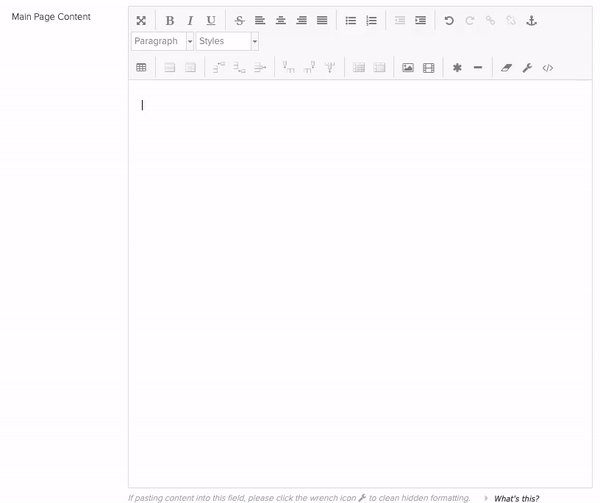This screenshot has height=503, width=600.
Task: Open the Styles dropdown
Action: (x=227, y=41)
